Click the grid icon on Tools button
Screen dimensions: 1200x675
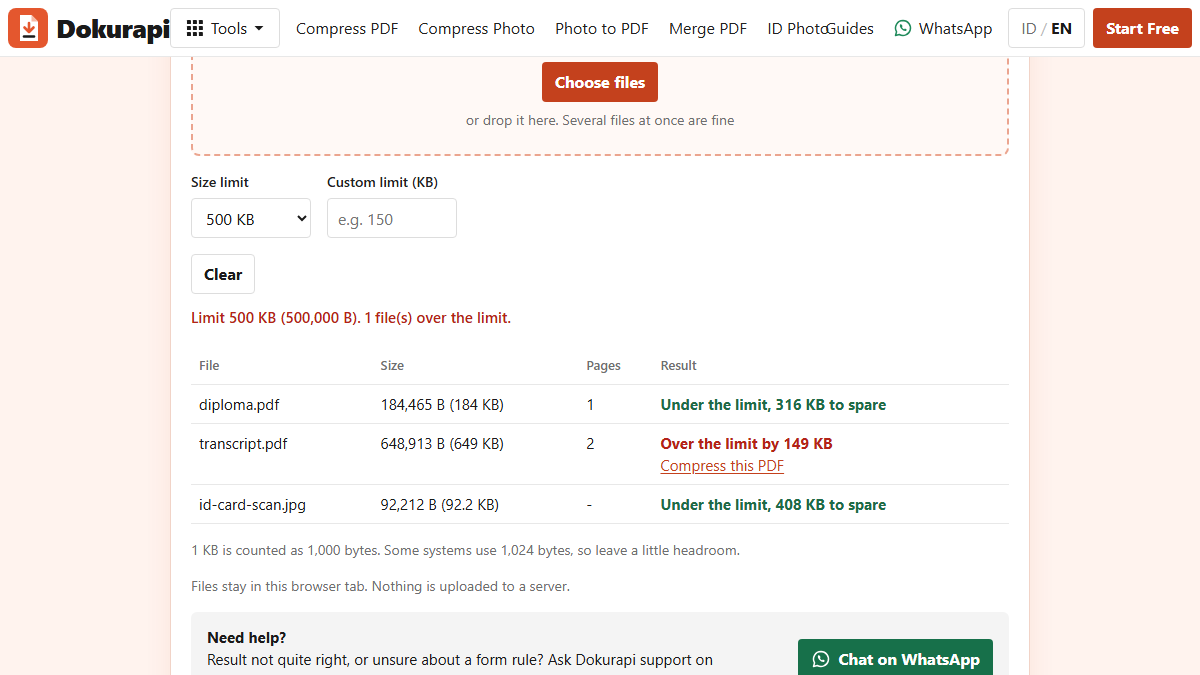coord(195,28)
